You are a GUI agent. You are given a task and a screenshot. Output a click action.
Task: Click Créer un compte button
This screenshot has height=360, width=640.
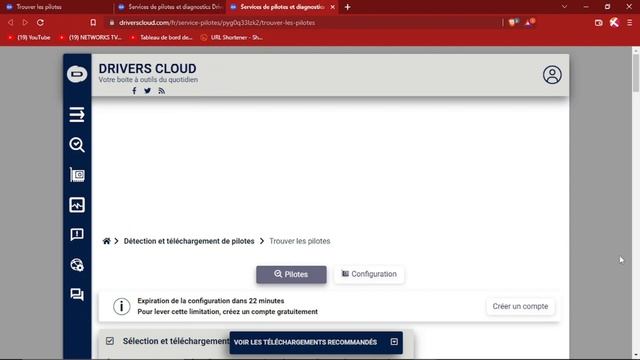[x=520, y=306]
